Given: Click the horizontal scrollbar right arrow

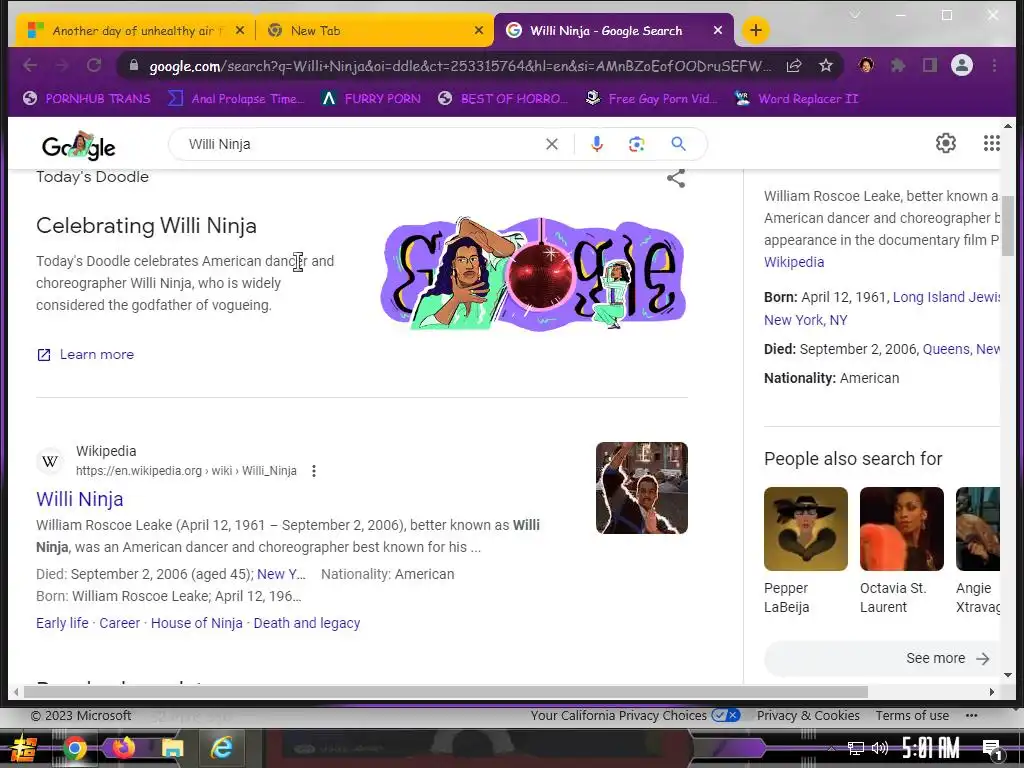Looking at the screenshot, I should 992,692.
